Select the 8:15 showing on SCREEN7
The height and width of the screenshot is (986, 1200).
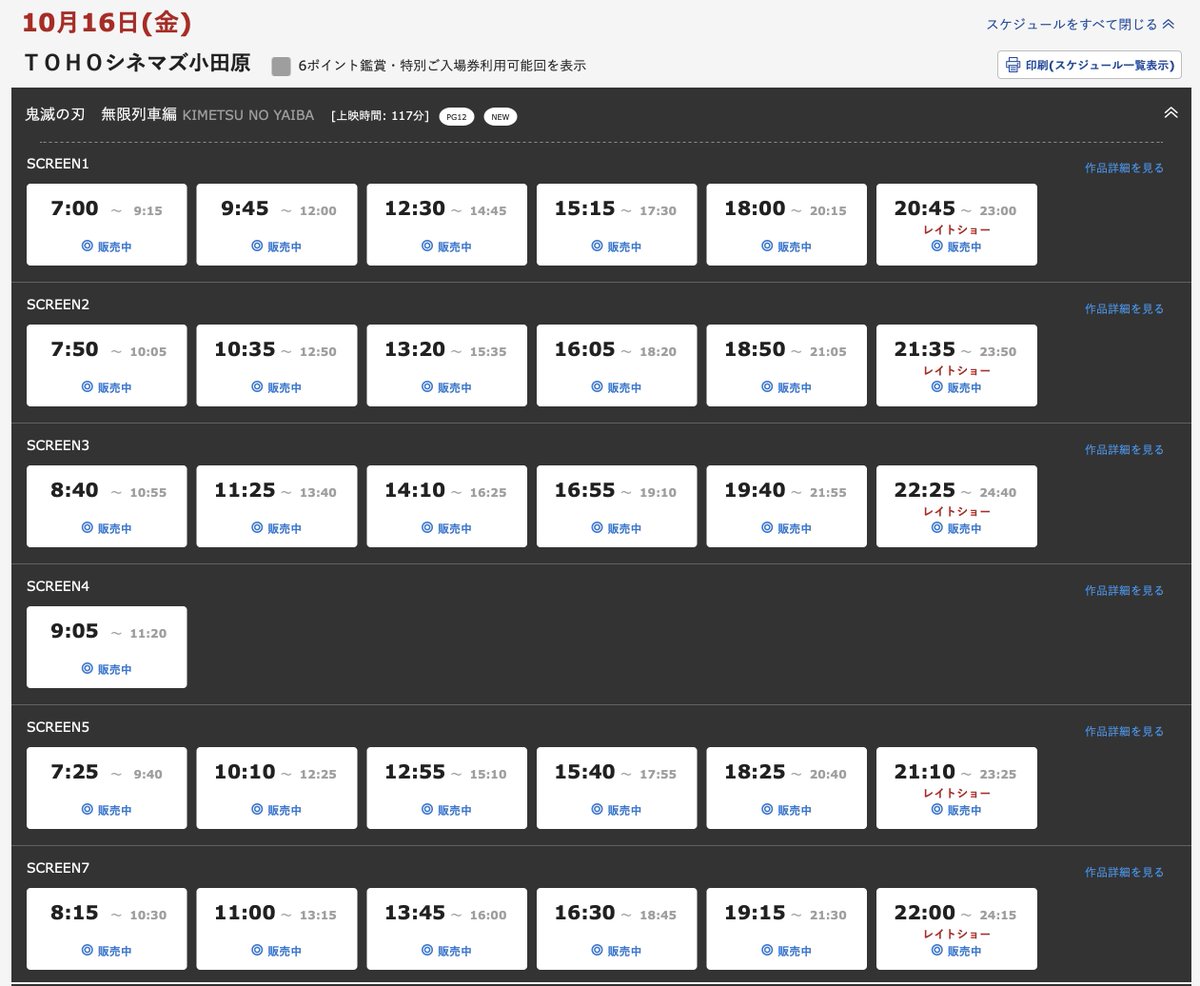(107, 930)
